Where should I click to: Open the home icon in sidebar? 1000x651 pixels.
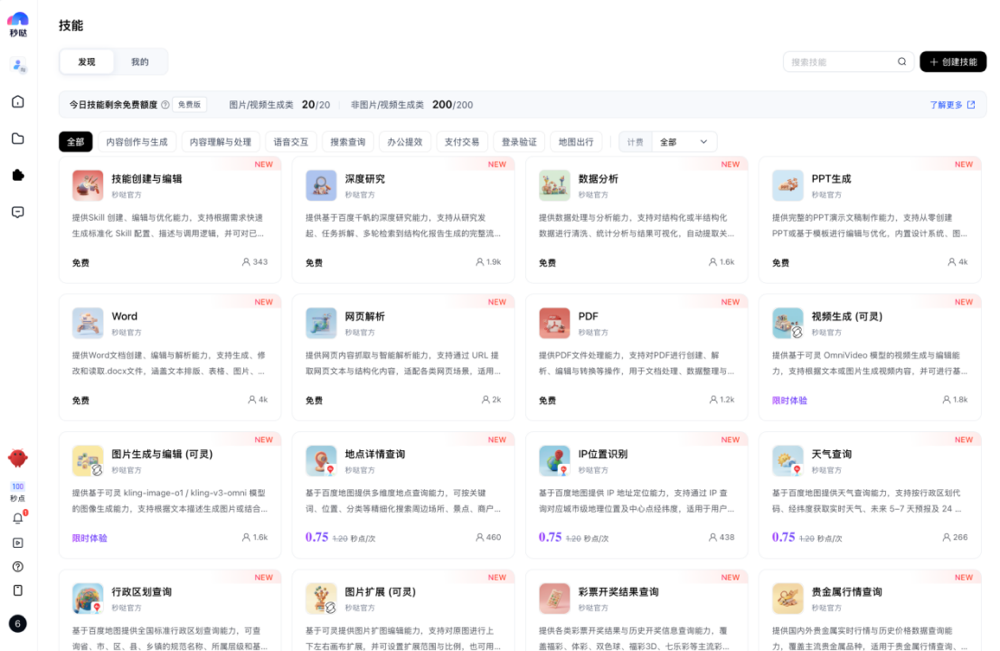[18, 101]
